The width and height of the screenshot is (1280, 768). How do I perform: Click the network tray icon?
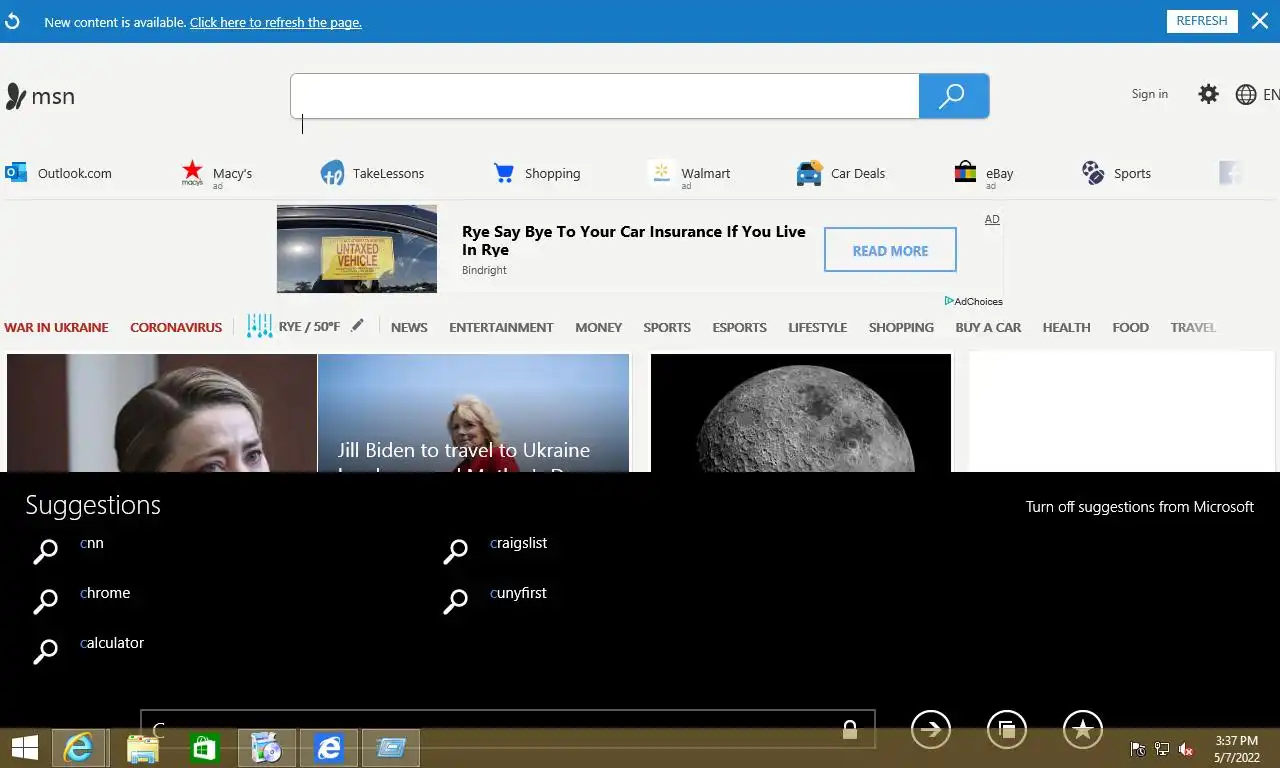tap(1162, 749)
